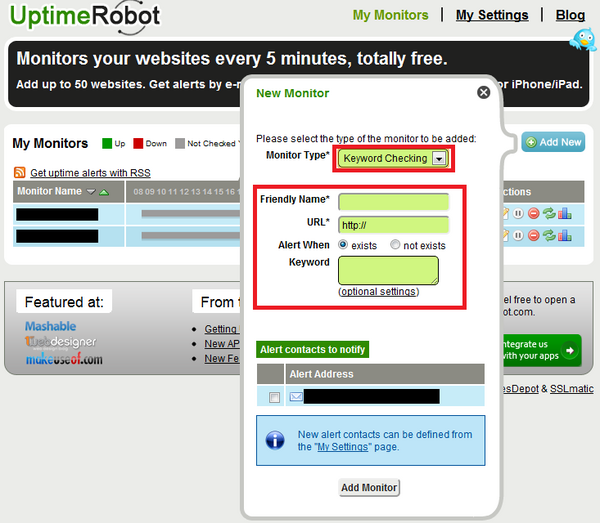
Task: Click the URL input field
Action: (394, 225)
